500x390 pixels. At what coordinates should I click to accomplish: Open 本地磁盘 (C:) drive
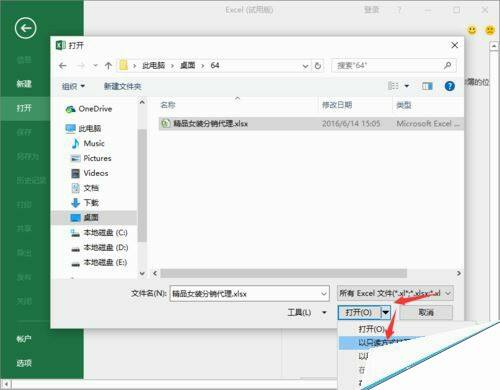[99, 233]
